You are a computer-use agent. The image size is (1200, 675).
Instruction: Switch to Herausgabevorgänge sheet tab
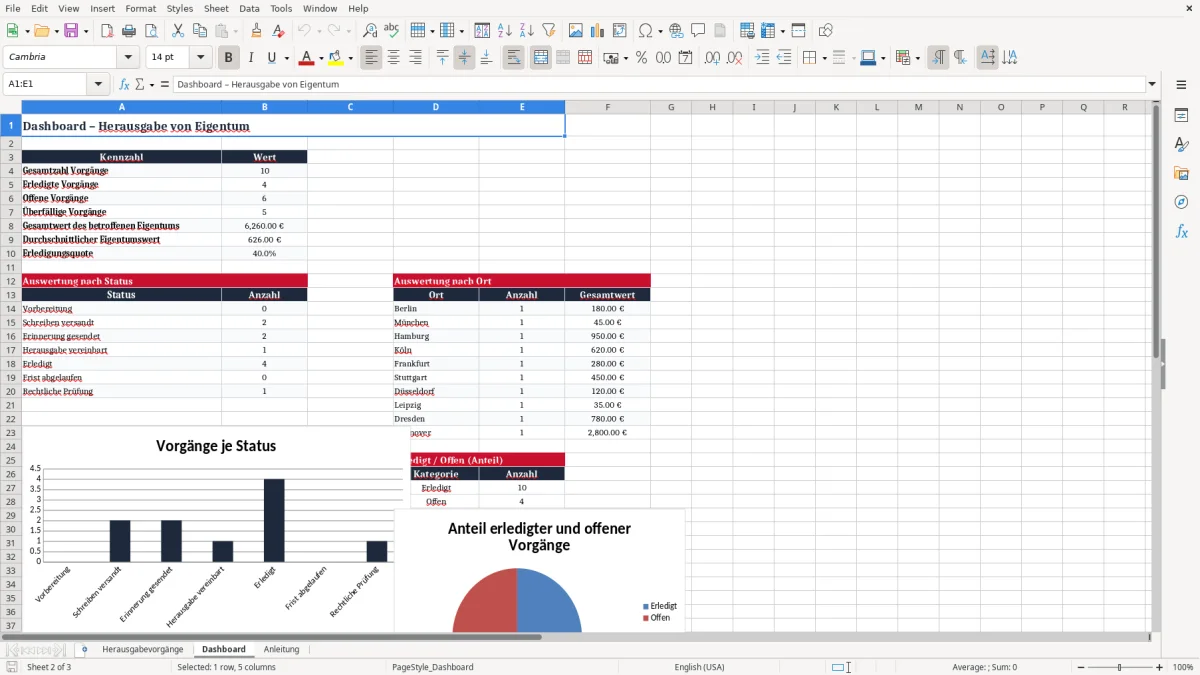point(142,649)
